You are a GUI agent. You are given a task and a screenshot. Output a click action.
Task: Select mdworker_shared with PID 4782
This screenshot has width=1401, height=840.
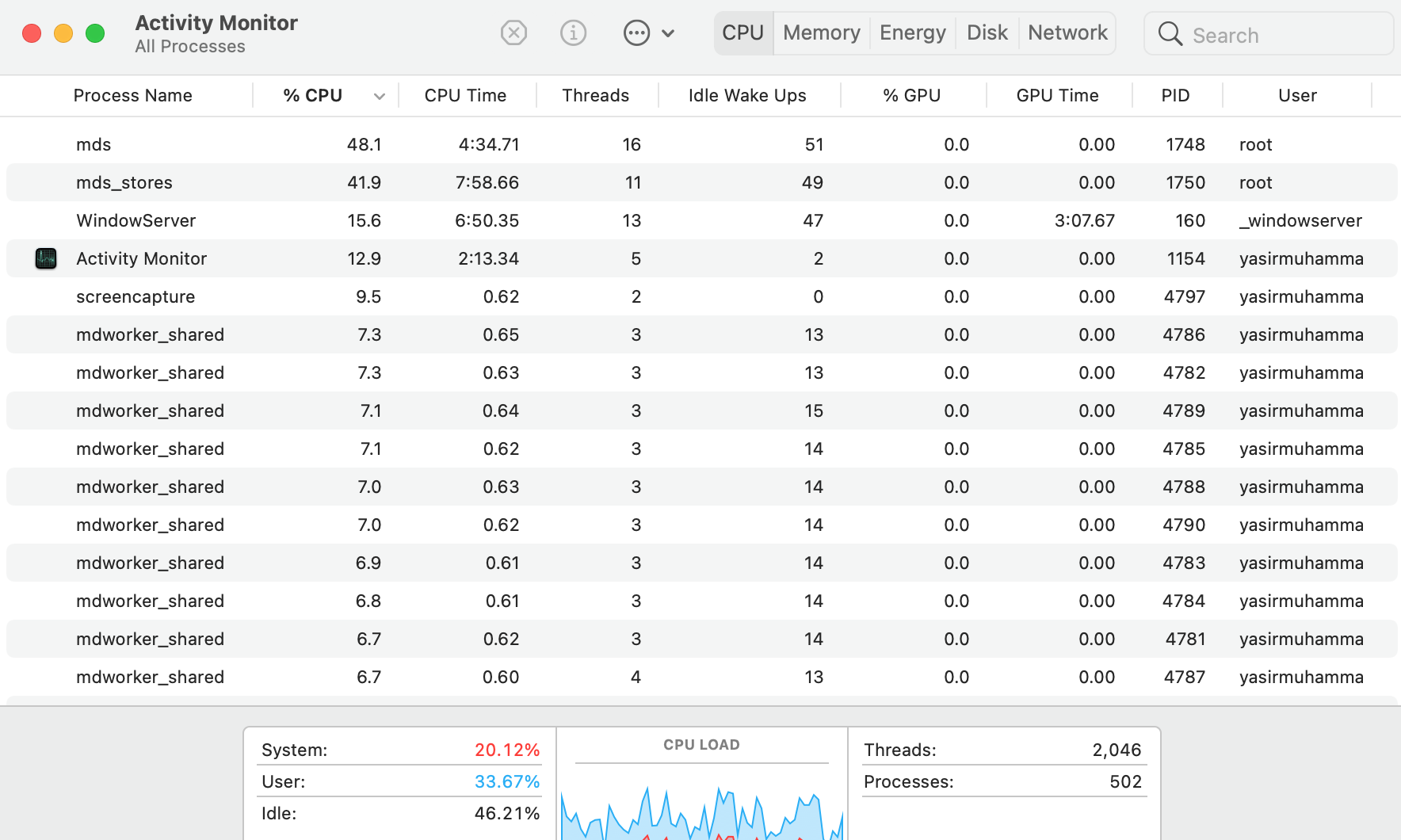point(701,372)
